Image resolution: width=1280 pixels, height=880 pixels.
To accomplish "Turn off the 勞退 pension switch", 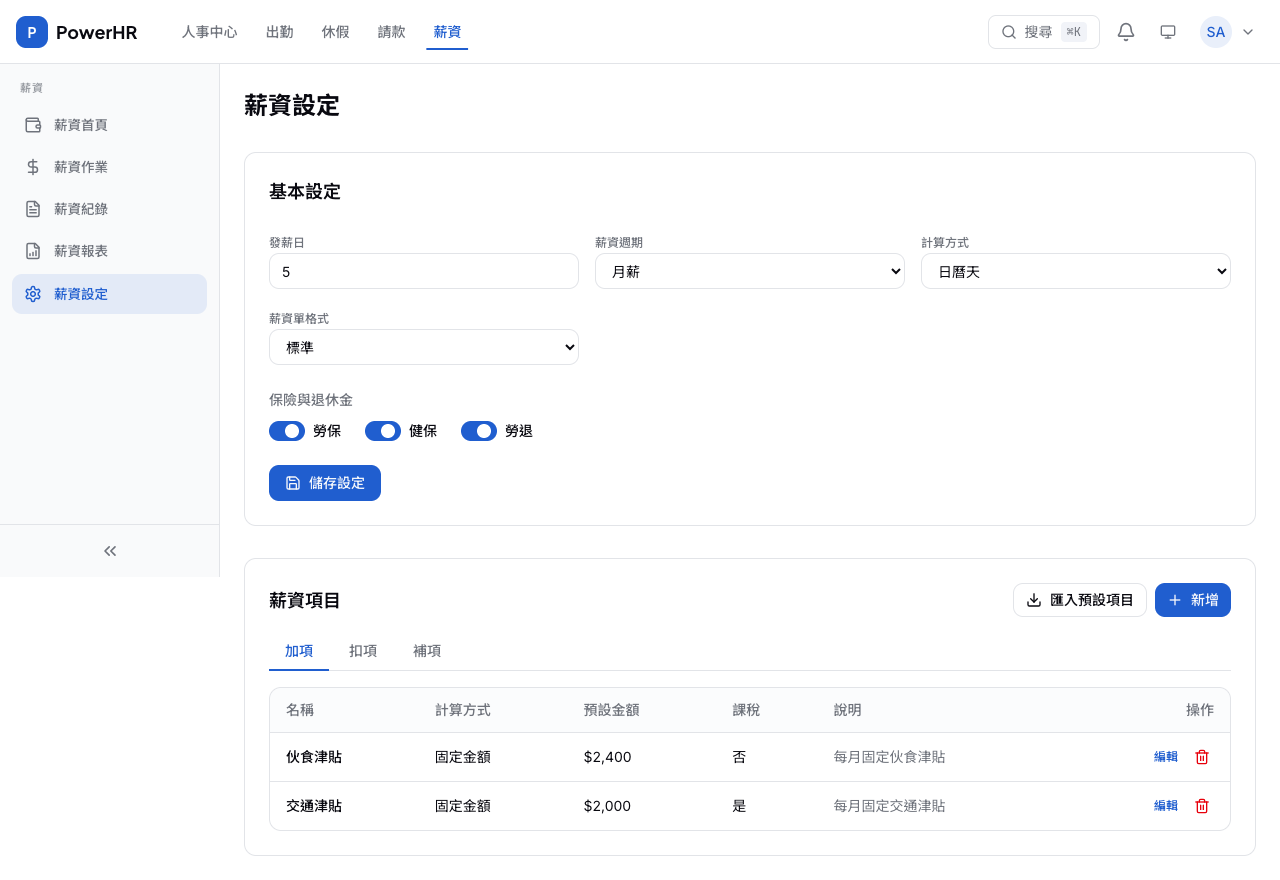I will 479,431.
